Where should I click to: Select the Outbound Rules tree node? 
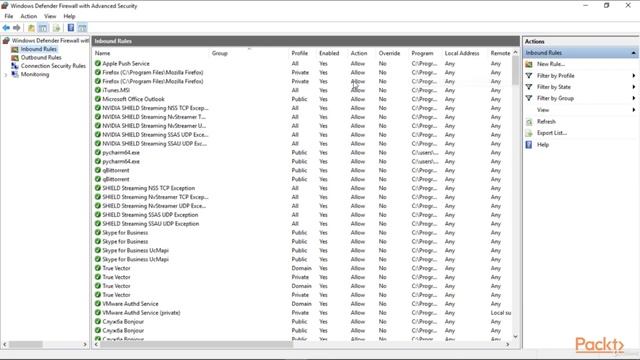(41, 58)
